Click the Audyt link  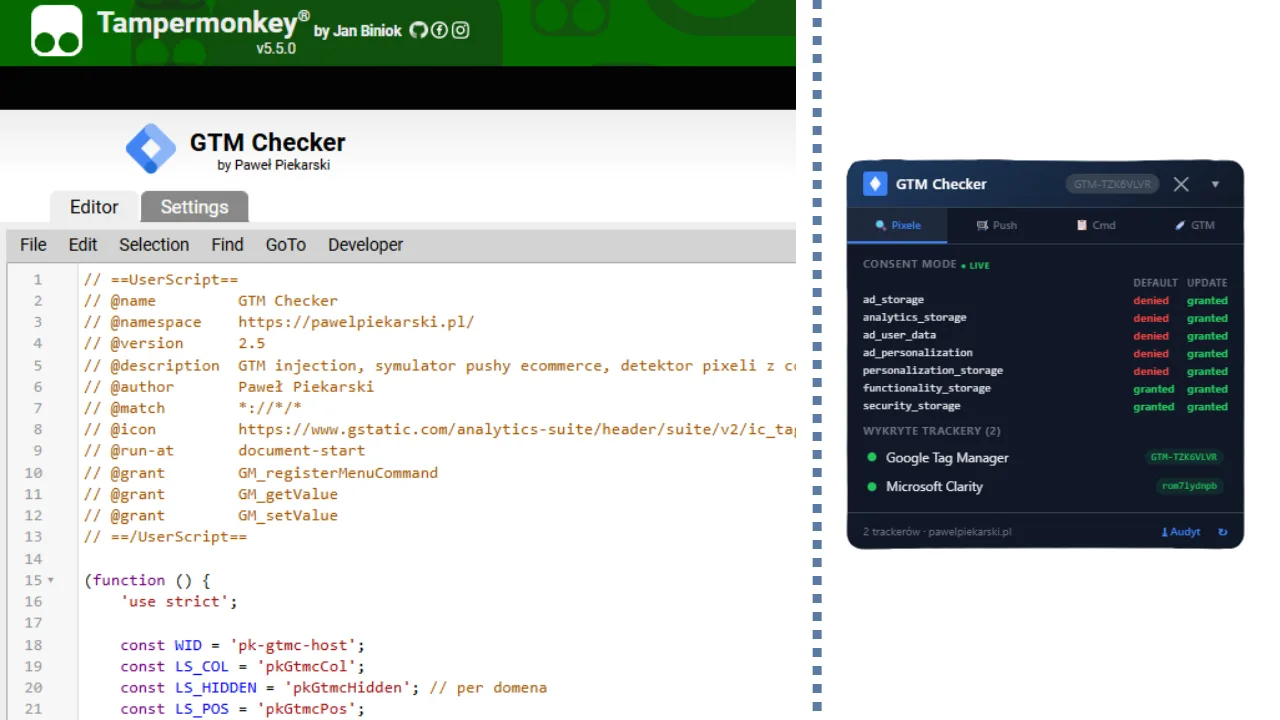pos(1181,532)
